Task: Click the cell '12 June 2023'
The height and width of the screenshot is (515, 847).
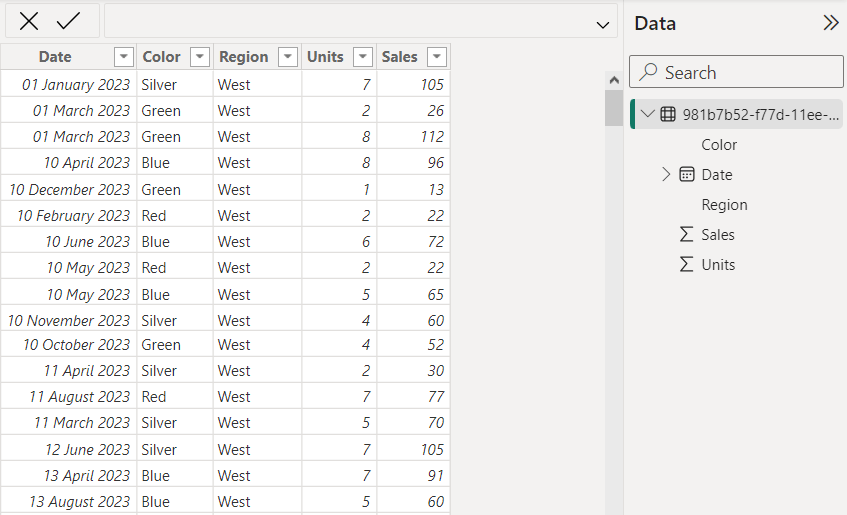Action: 69,449
